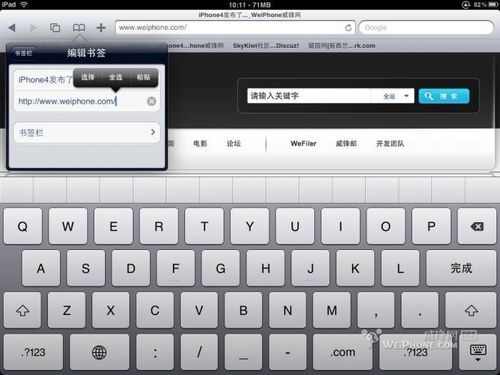The height and width of the screenshot is (375, 500).
Task: Tap the left .?123 key
Action: (x=33, y=352)
